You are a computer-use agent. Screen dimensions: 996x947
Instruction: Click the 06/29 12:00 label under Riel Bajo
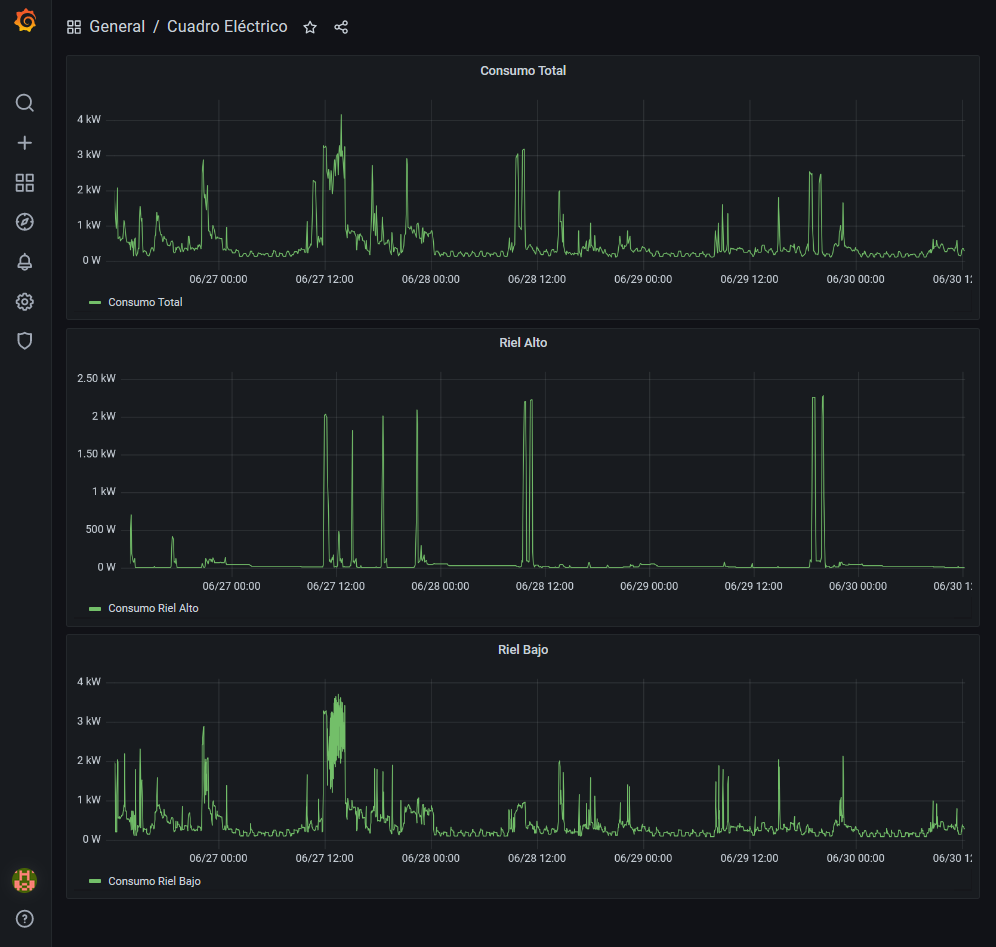tap(750, 859)
